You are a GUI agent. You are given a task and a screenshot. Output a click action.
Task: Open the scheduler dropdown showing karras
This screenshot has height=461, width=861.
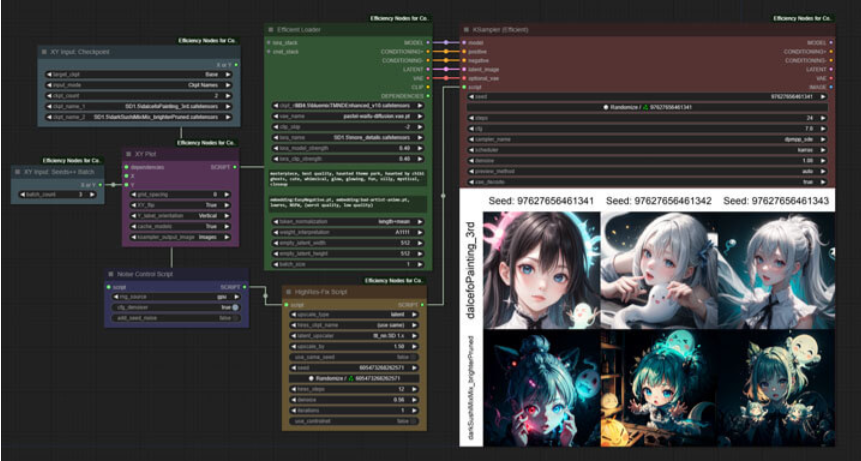pos(647,150)
